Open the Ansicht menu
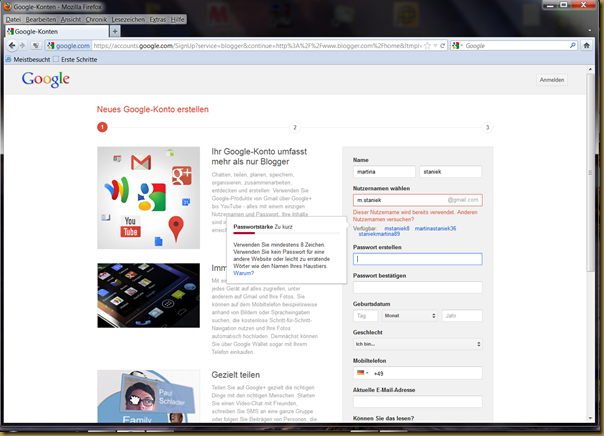The width and height of the screenshot is (604, 436). coord(71,19)
